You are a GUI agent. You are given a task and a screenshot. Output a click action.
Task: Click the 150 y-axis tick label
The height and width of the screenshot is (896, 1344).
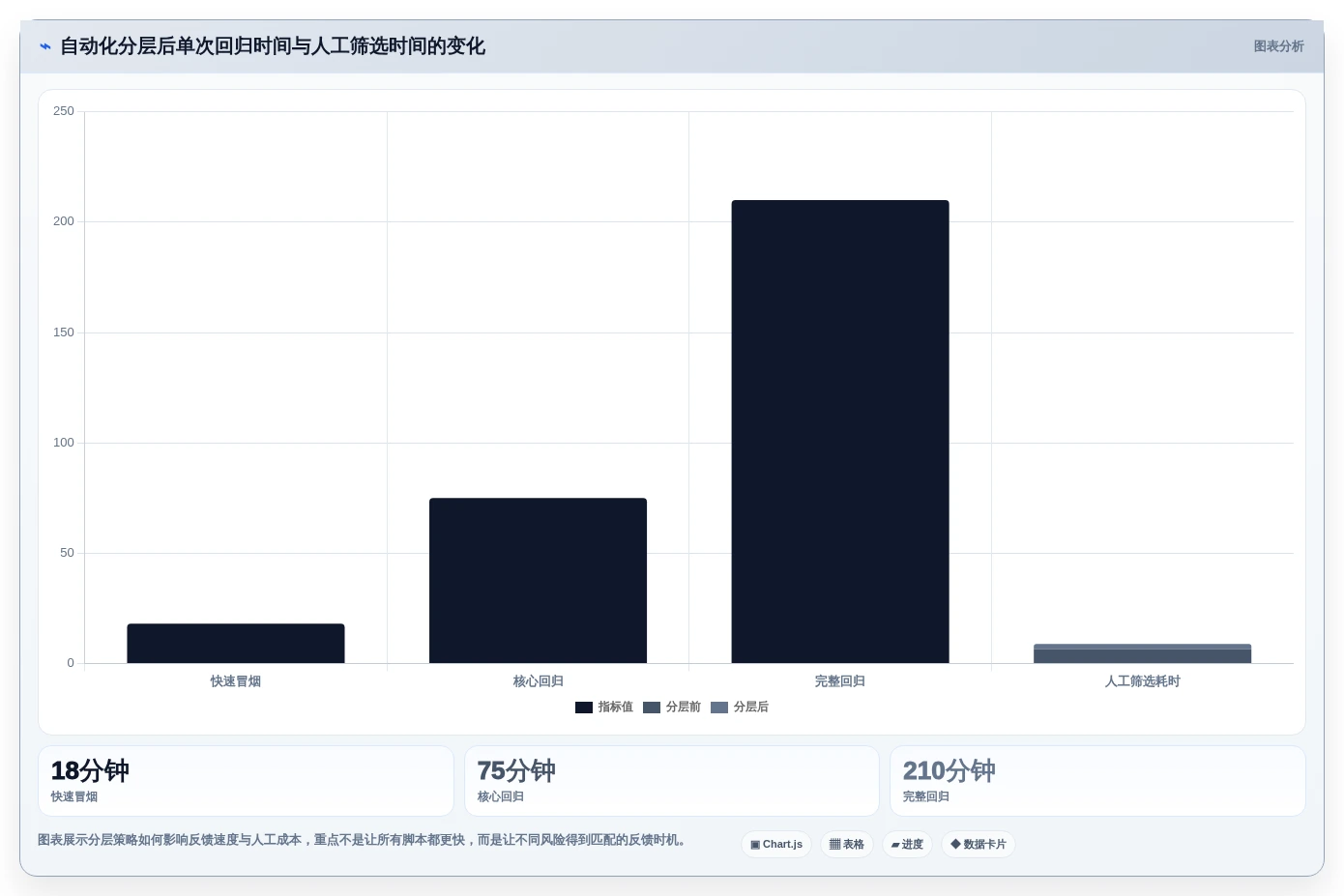click(64, 332)
